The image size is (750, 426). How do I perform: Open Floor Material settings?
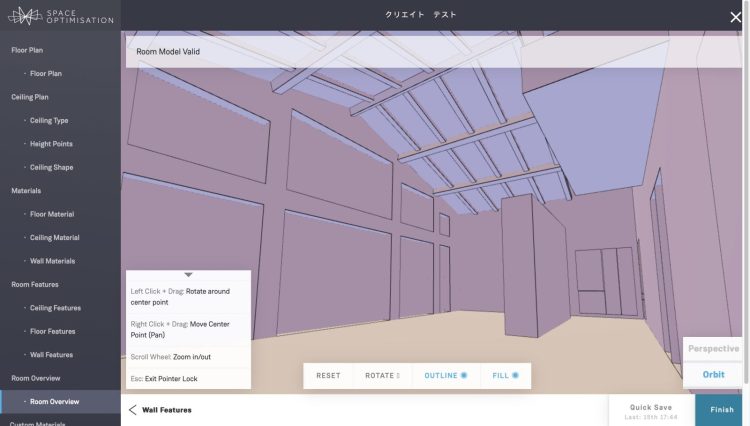(52, 214)
